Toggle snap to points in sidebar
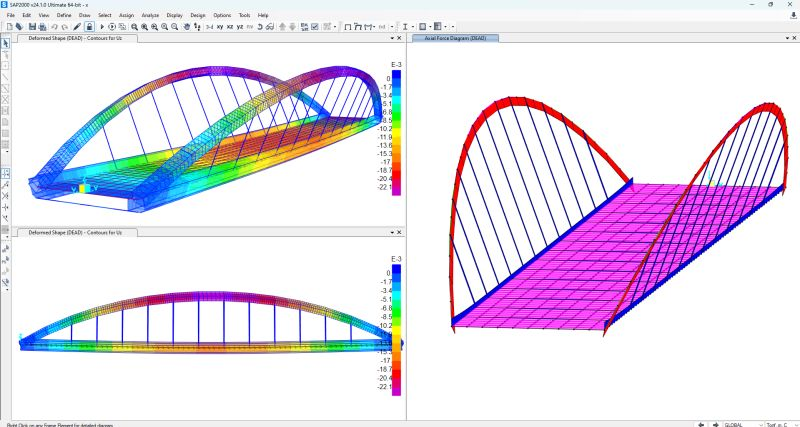The image size is (800, 427). pos(6,173)
